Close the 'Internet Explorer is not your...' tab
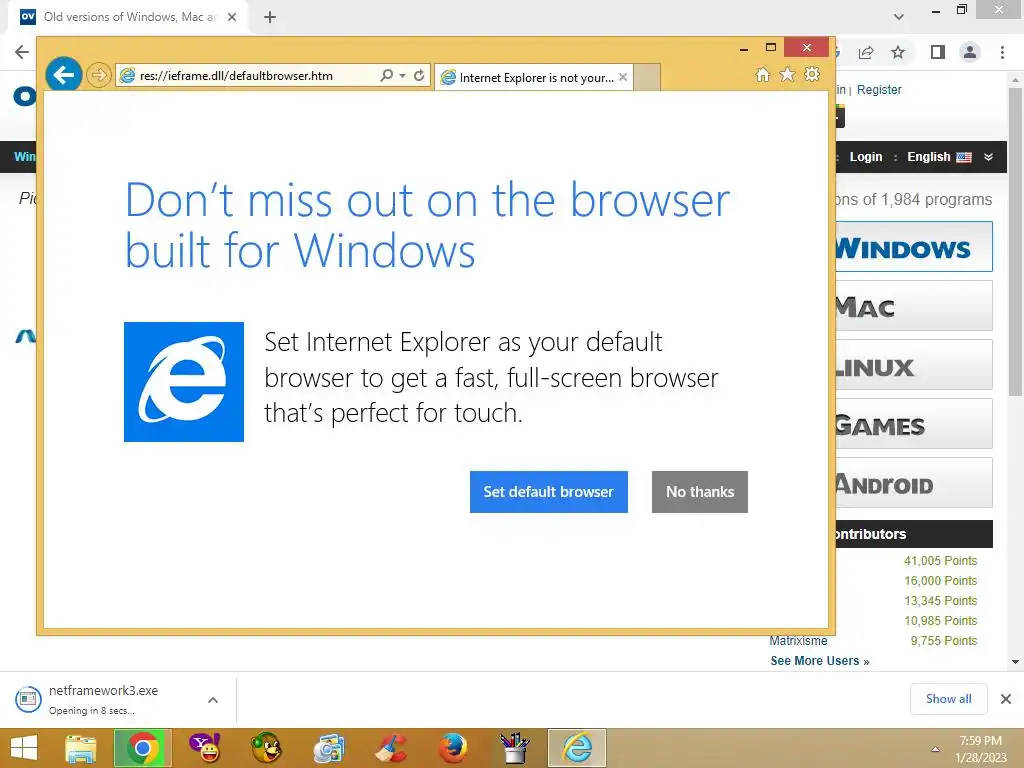This screenshot has height=768, width=1024. coord(623,77)
